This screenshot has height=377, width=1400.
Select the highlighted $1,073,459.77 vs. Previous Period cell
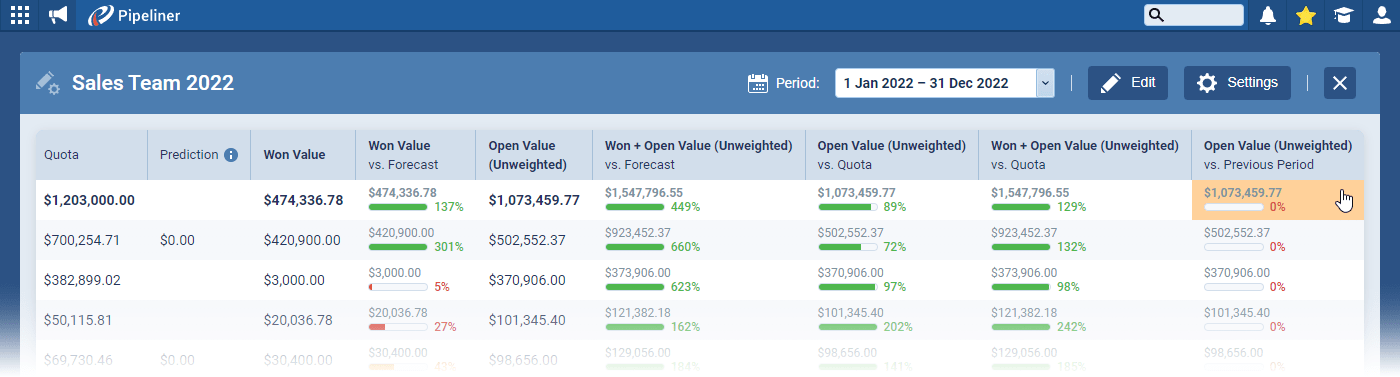[1277, 200]
